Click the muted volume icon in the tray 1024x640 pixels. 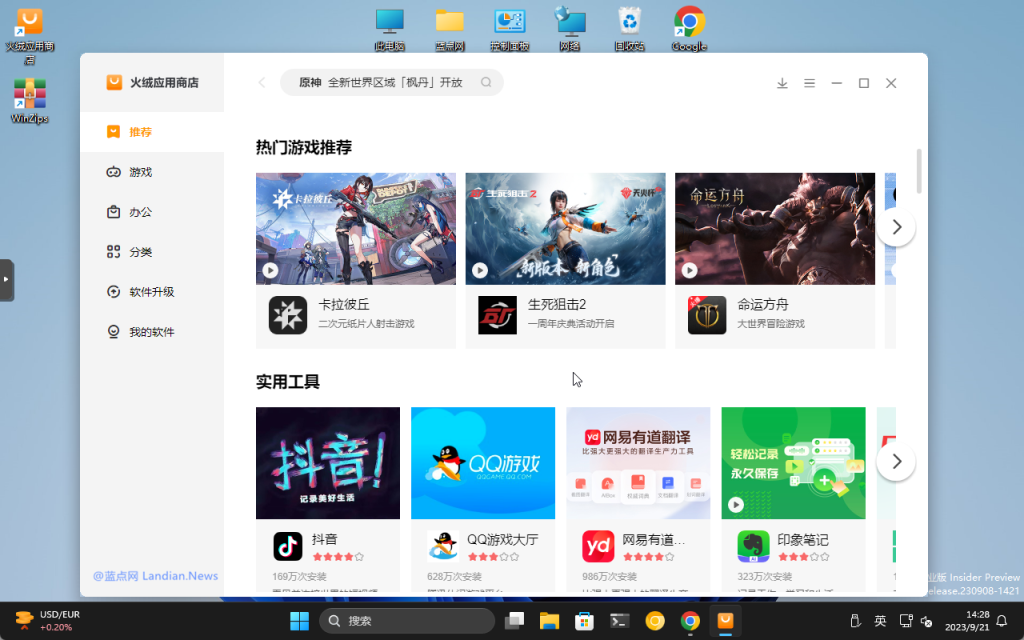pyautogui.click(x=926, y=620)
